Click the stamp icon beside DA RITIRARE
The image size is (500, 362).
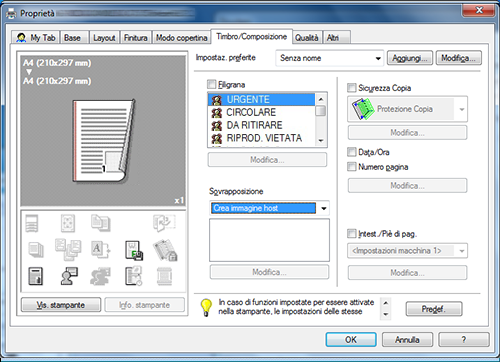[217, 126]
